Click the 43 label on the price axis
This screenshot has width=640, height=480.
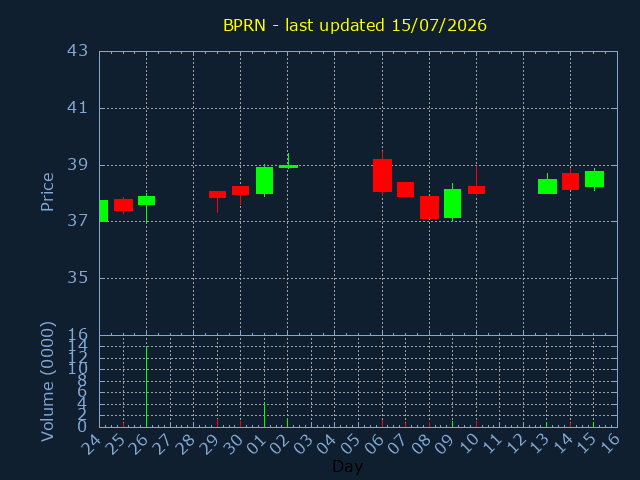[77, 51]
